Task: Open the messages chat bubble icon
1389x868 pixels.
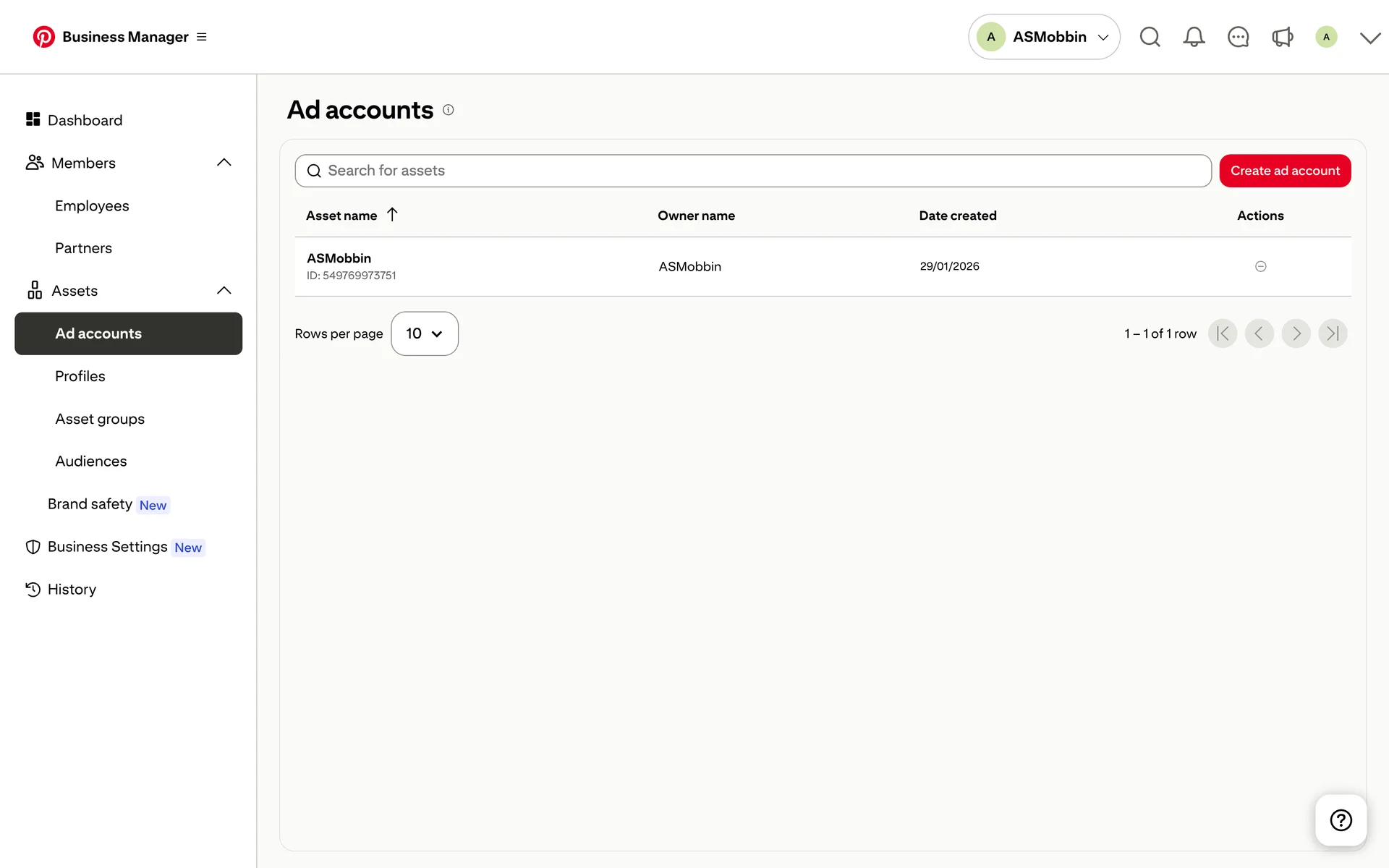Action: click(x=1238, y=37)
